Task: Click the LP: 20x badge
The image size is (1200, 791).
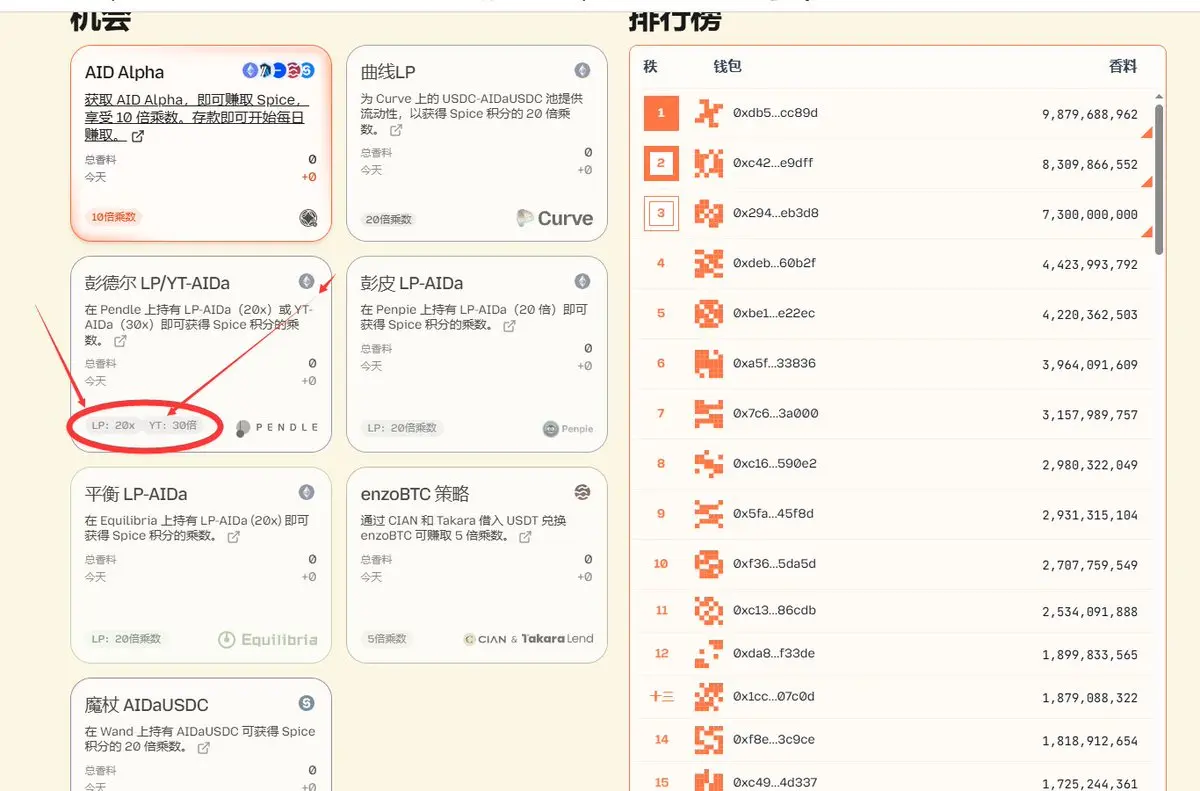Action: click(113, 425)
